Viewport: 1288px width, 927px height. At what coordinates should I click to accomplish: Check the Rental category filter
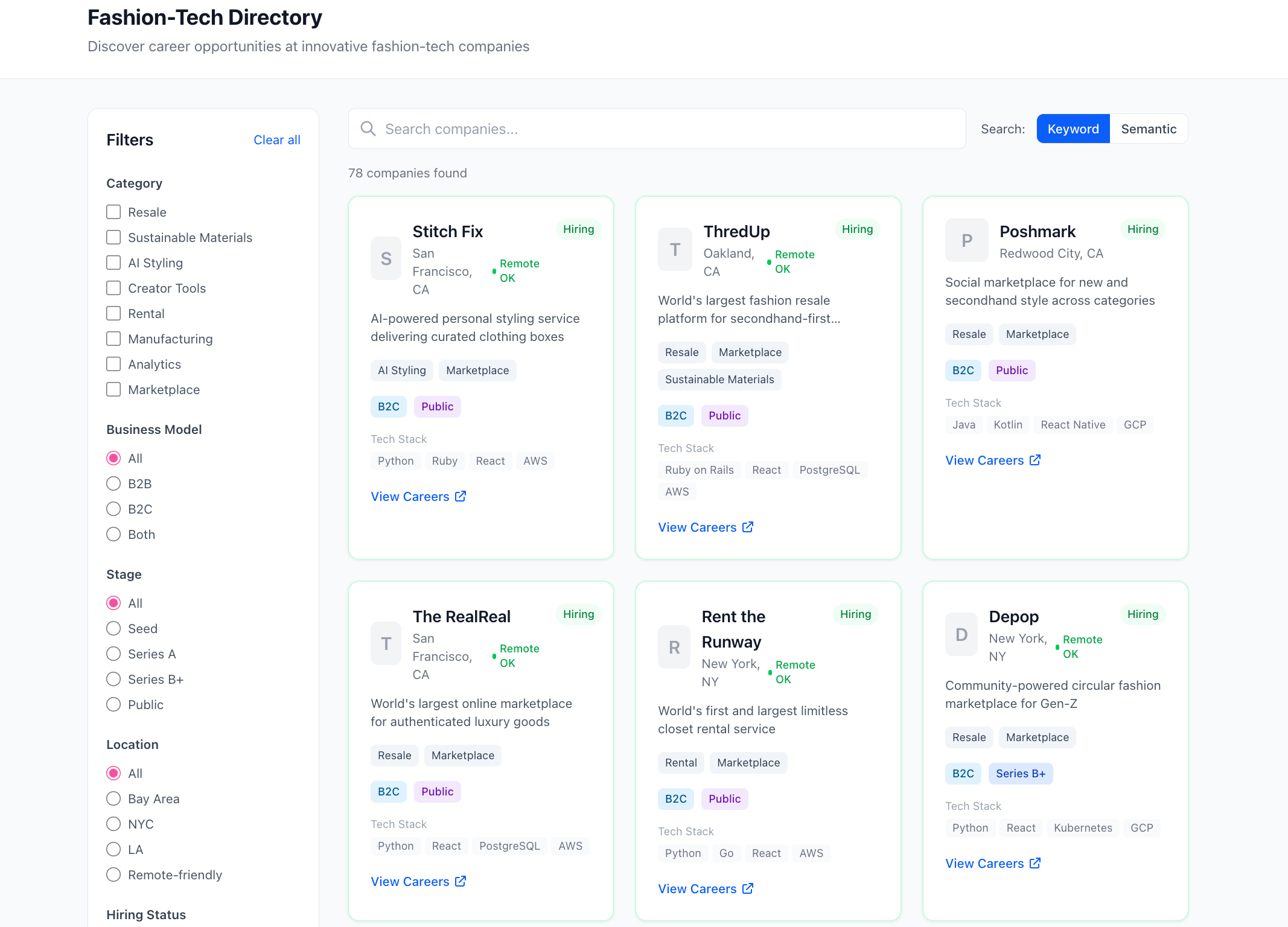113,313
